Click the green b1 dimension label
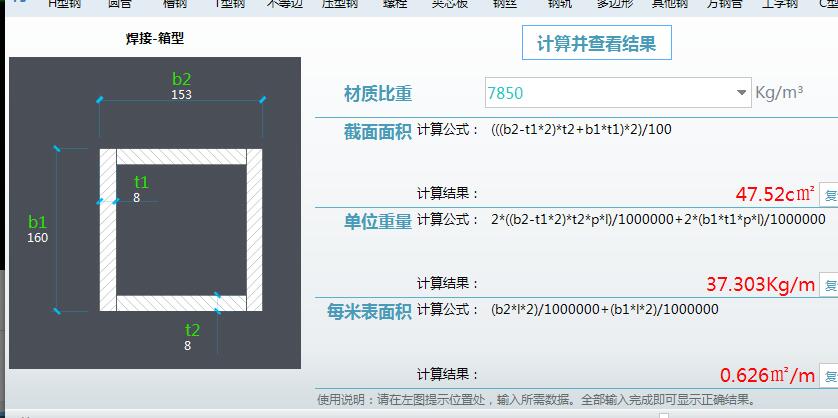 [x=37, y=222]
